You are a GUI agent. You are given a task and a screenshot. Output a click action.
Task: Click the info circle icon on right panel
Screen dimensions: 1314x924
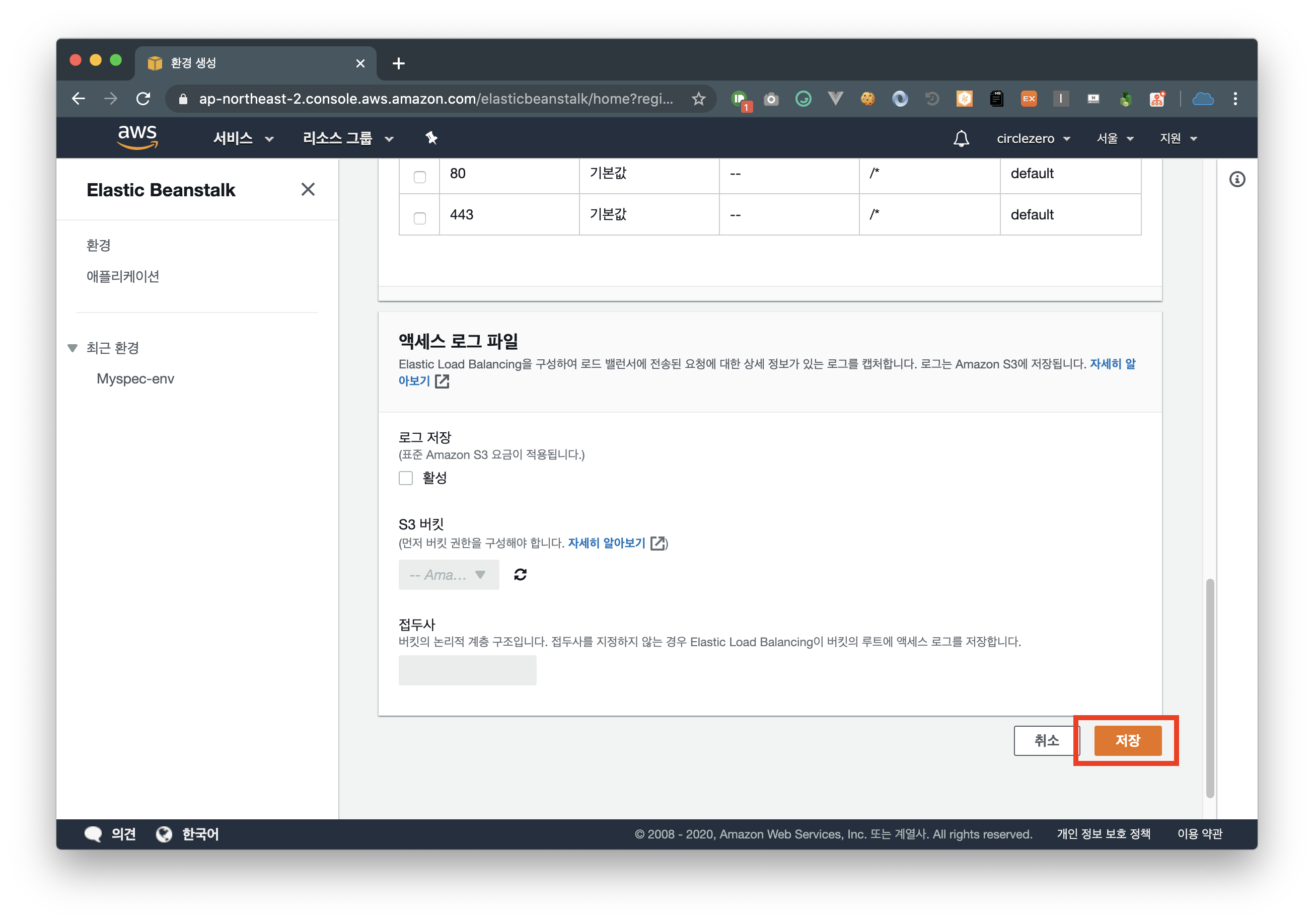[x=1237, y=180]
